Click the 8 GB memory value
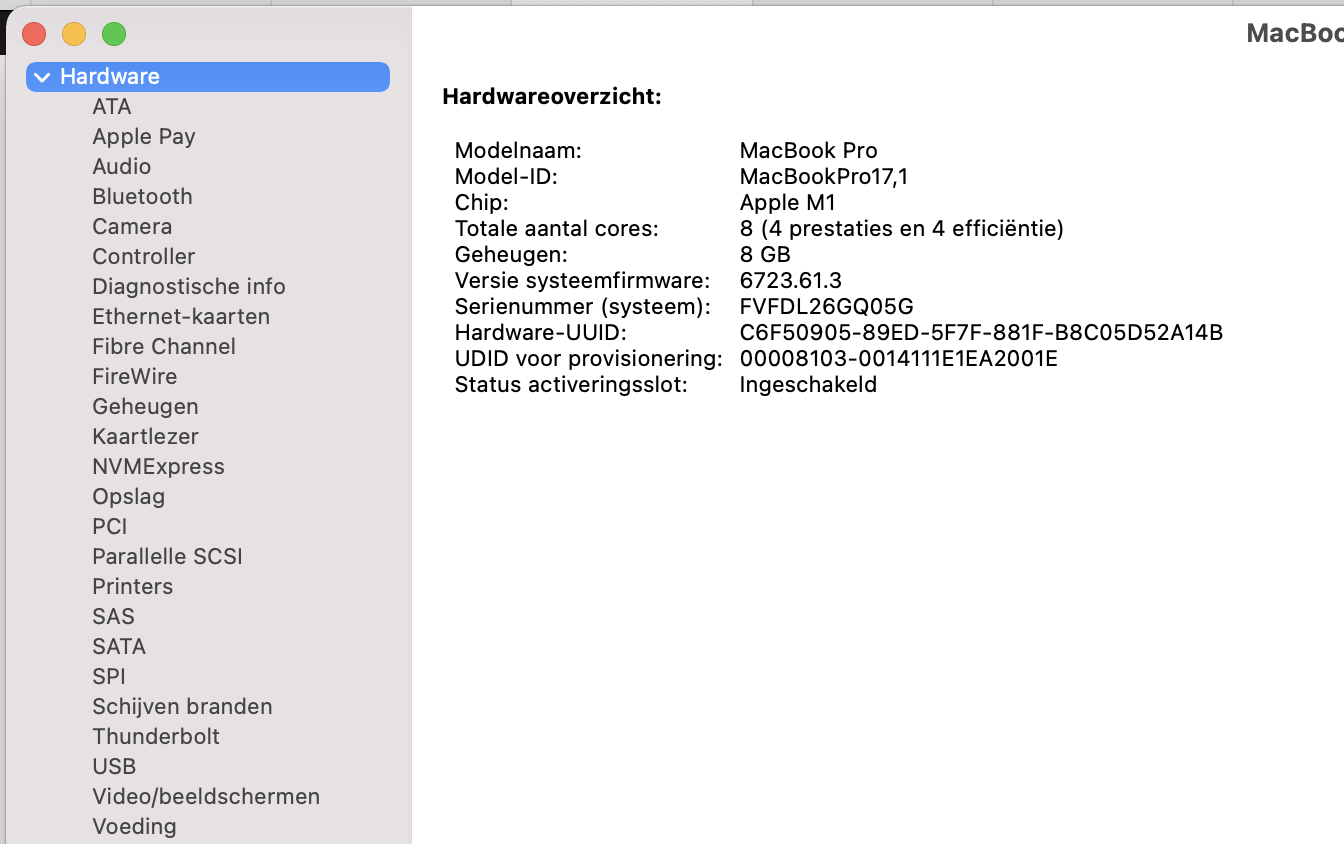Image resolution: width=1344 pixels, height=844 pixels. click(766, 255)
